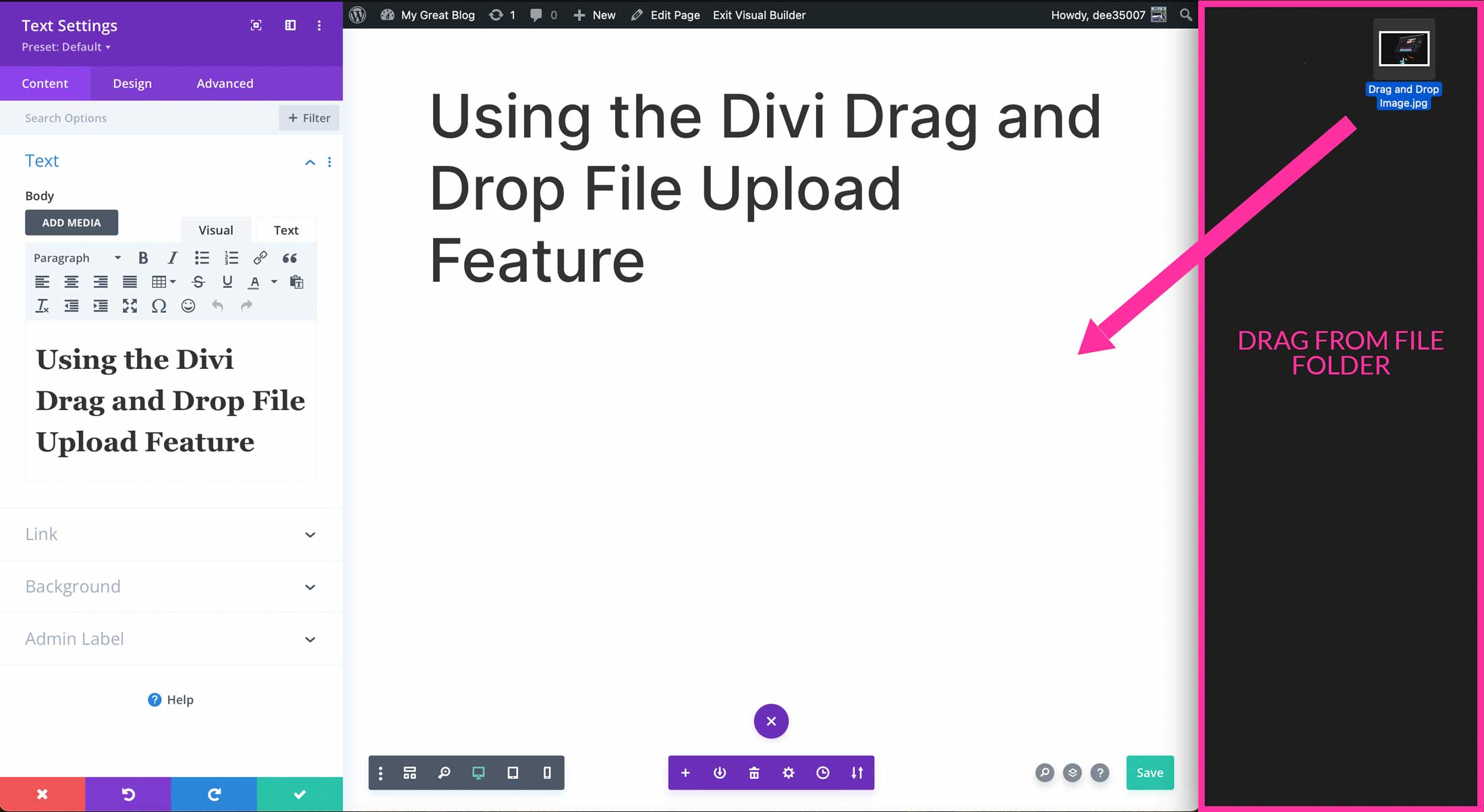Click the Save button

point(1149,772)
